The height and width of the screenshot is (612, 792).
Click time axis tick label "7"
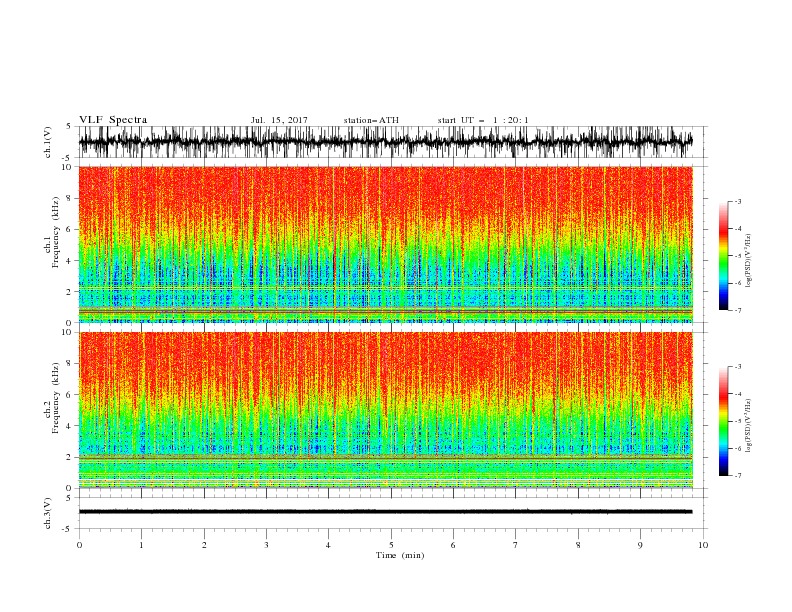516,545
